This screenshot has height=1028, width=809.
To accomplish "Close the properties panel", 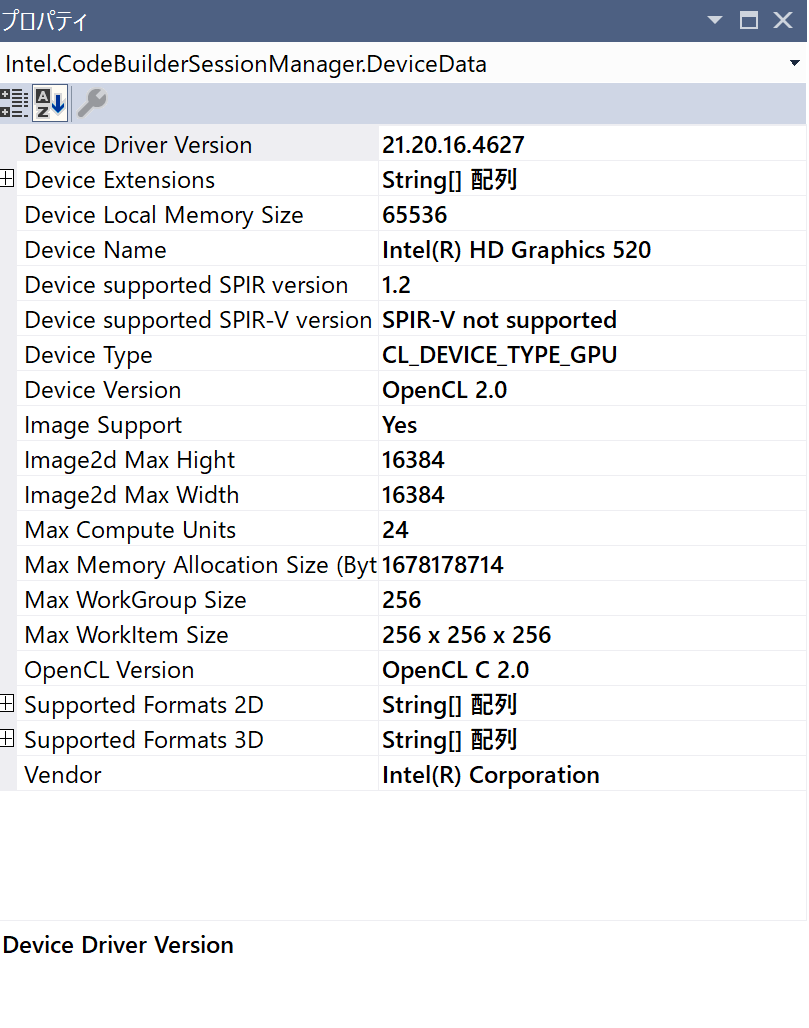I will tap(782, 20).
